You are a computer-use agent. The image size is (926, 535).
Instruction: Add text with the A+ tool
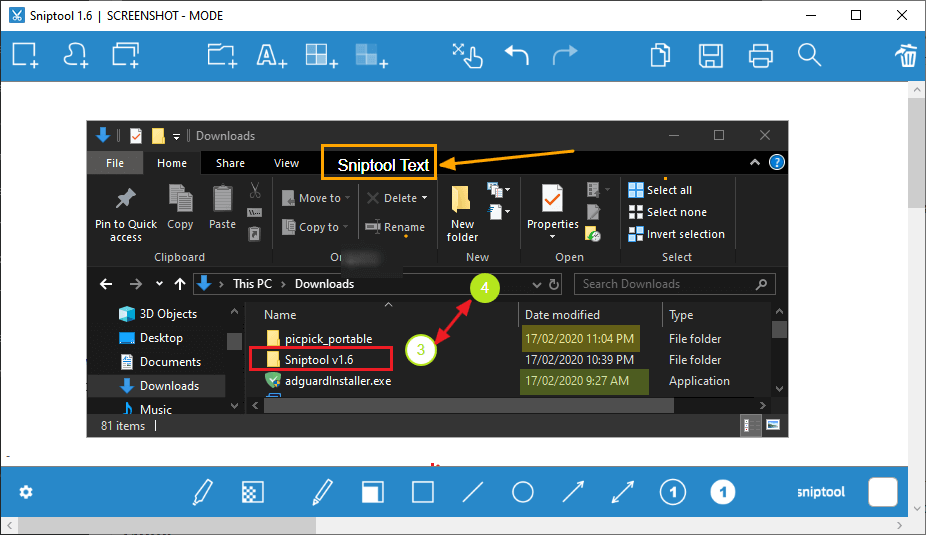(x=272, y=56)
